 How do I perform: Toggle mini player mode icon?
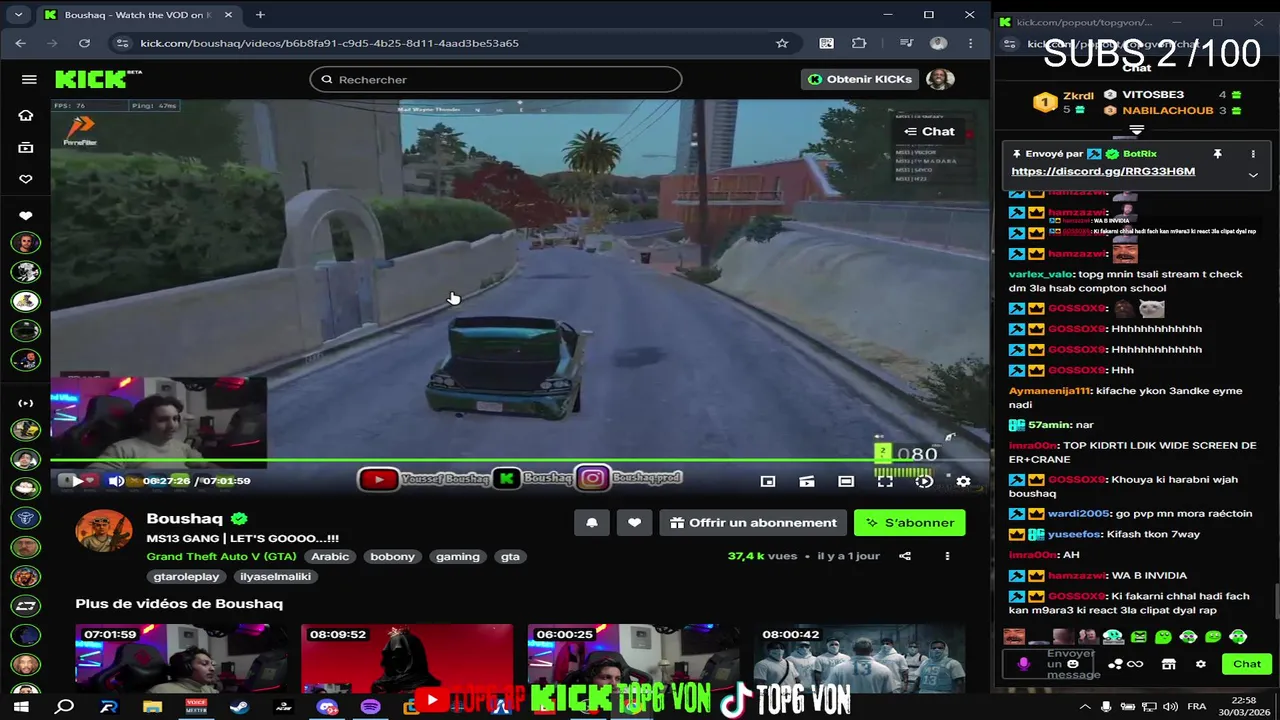(x=768, y=481)
